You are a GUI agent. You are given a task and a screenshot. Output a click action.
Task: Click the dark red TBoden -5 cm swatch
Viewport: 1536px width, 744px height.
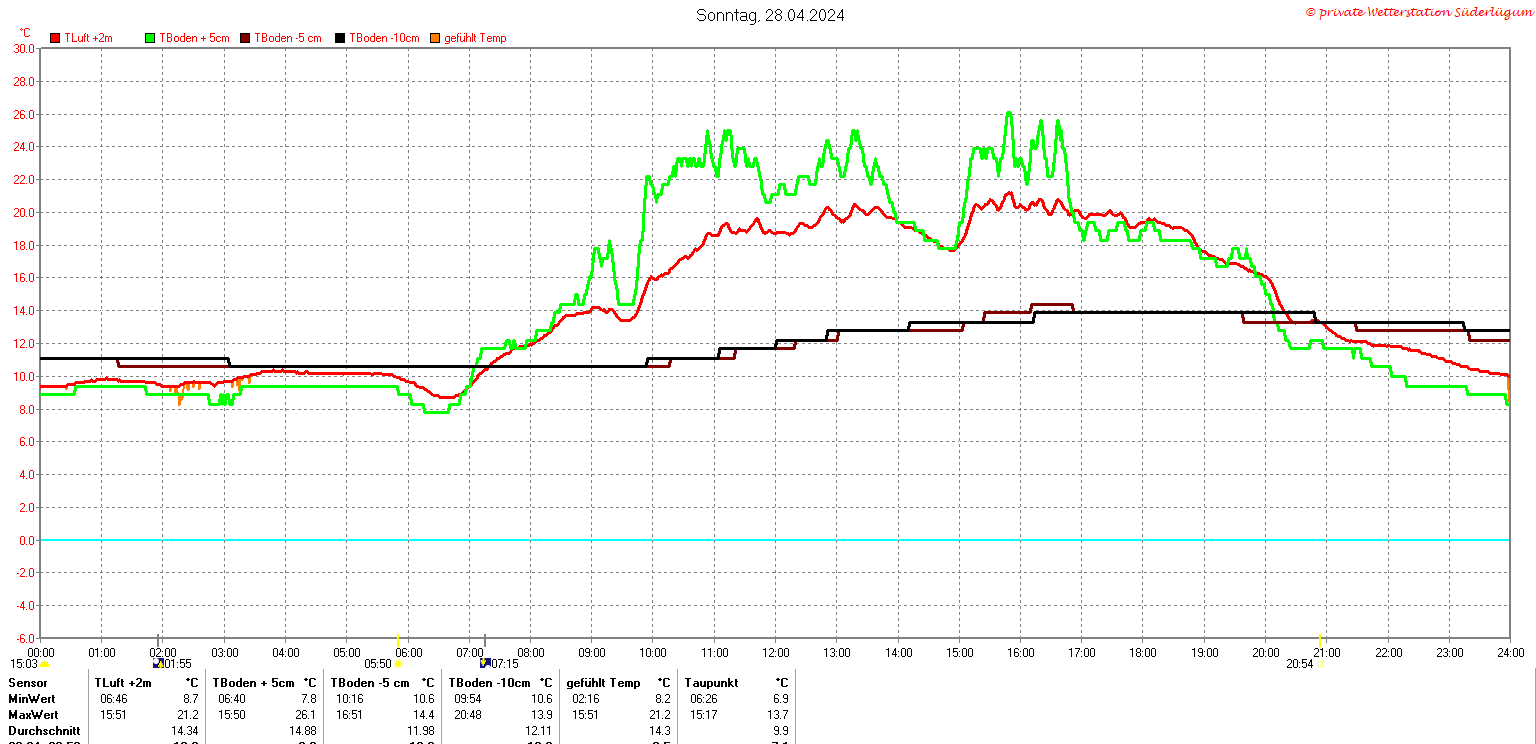245,38
